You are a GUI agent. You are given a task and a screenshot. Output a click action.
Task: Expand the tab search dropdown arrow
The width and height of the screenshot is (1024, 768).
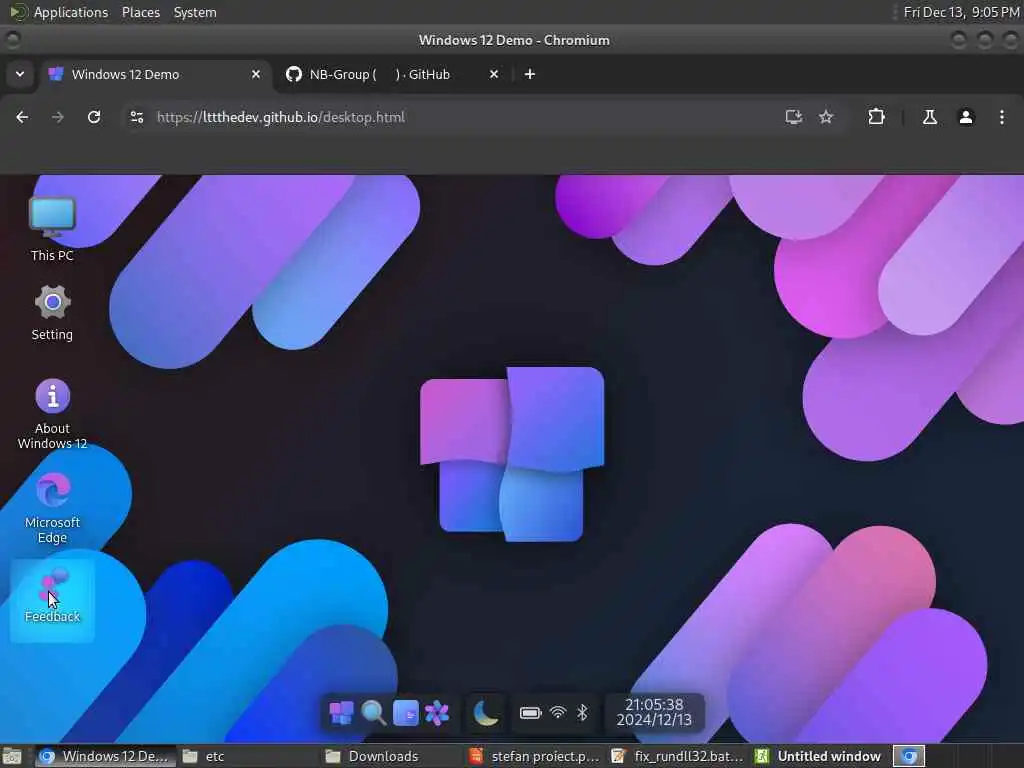coord(20,74)
